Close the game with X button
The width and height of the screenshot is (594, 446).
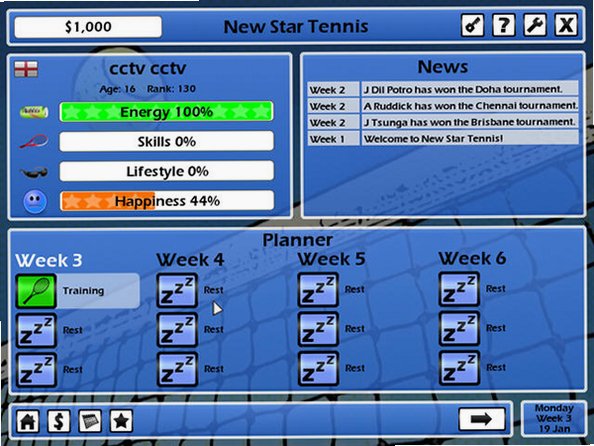(566, 25)
